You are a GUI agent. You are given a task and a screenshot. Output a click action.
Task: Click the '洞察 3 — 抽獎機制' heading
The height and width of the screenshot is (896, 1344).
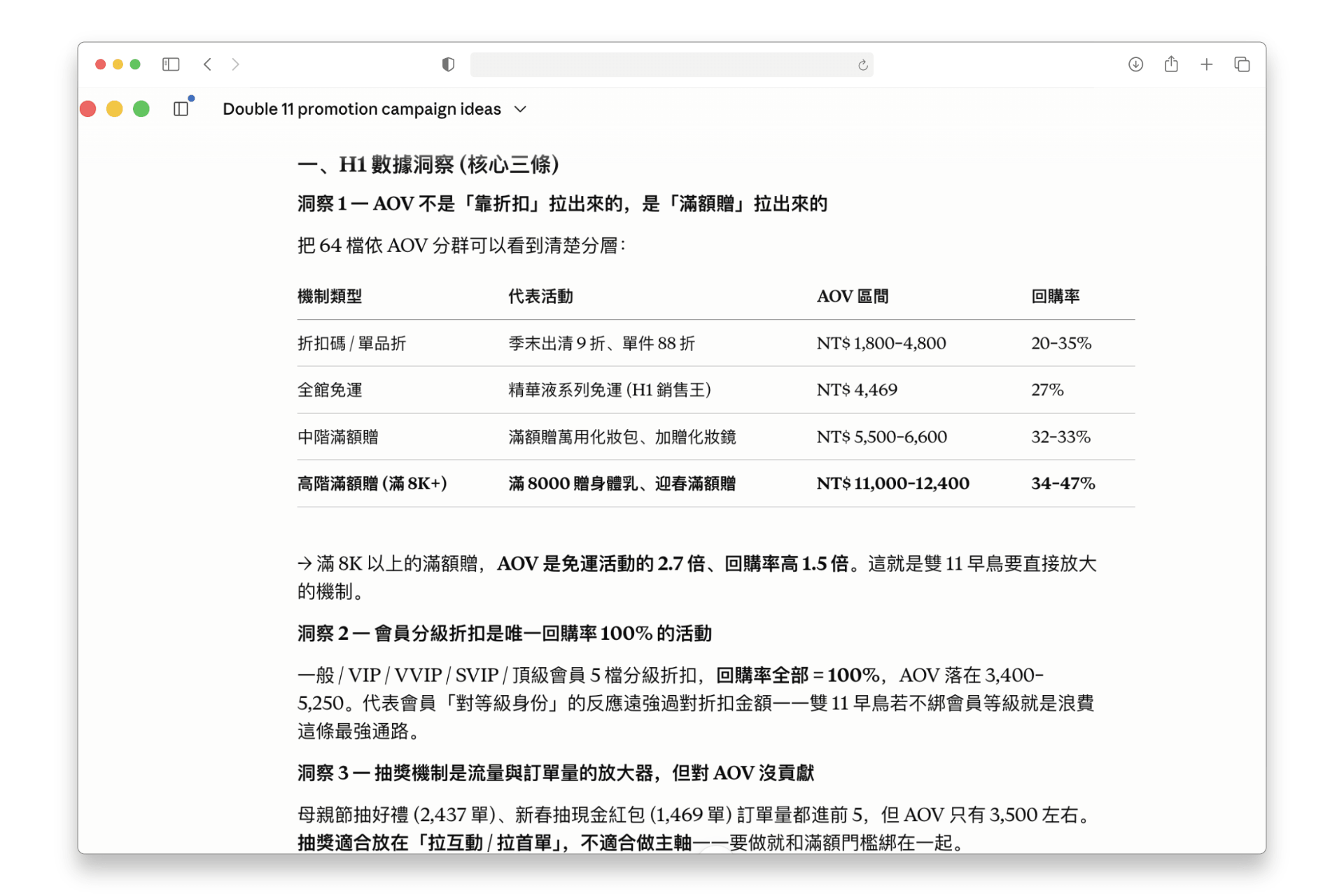[x=556, y=773]
